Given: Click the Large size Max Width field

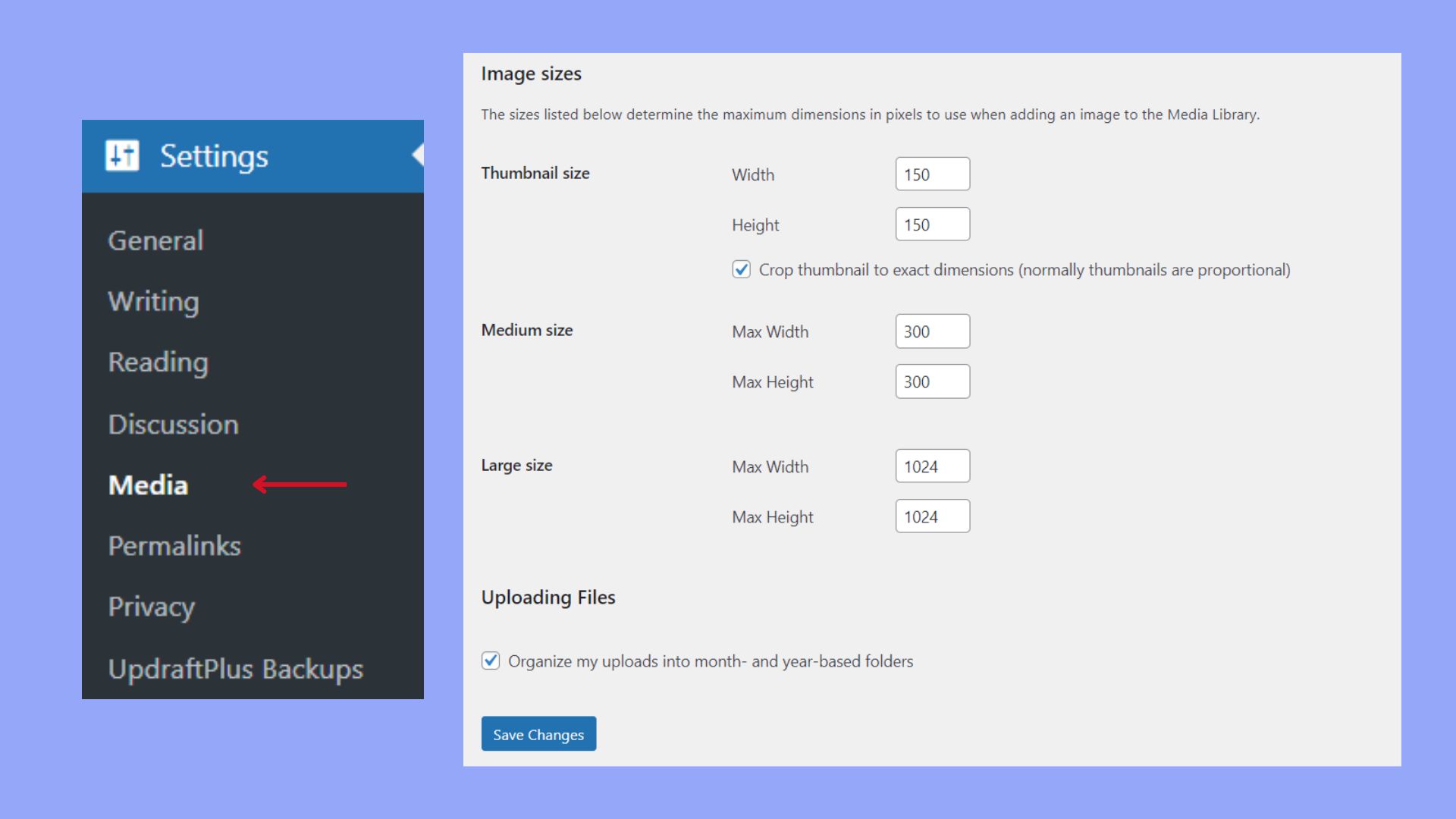Looking at the screenshot, I should 932,466.
